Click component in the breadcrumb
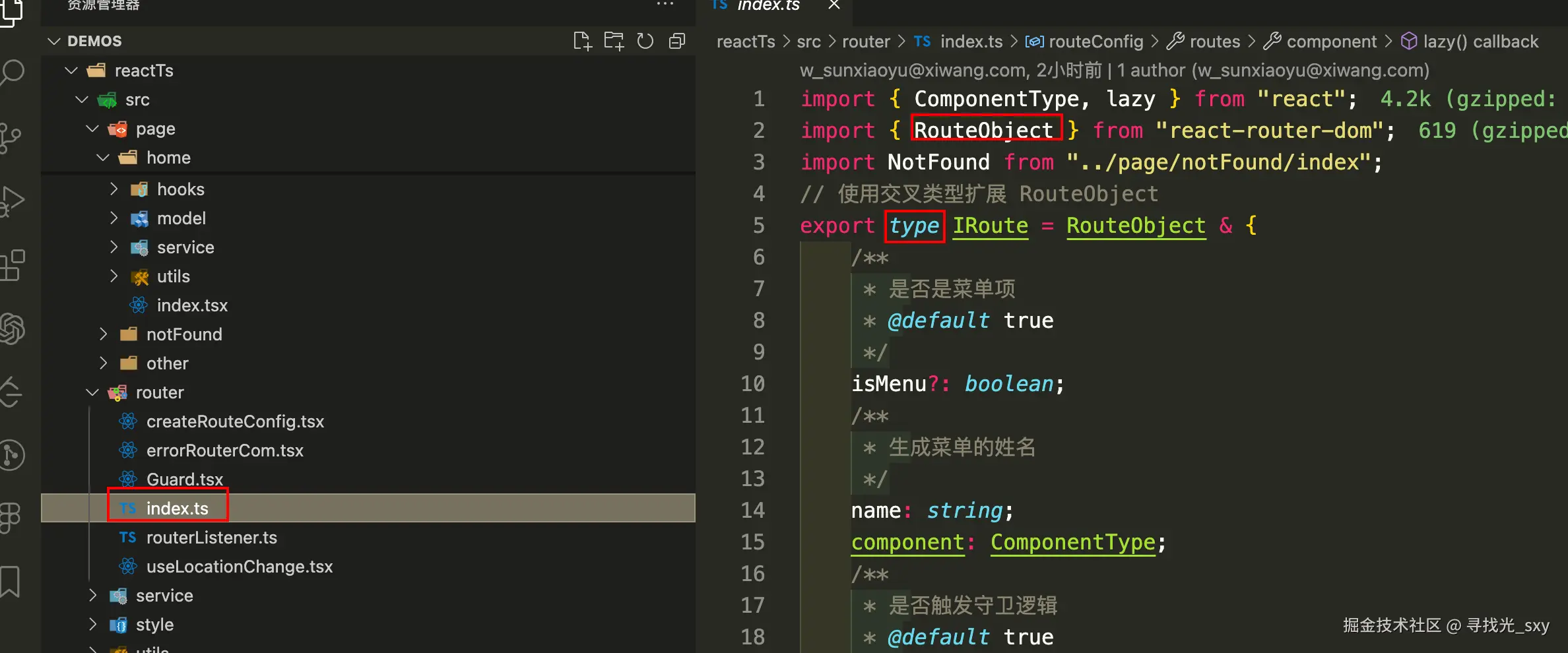This screenshot has width=1568, height=653. click(1332, 42)
